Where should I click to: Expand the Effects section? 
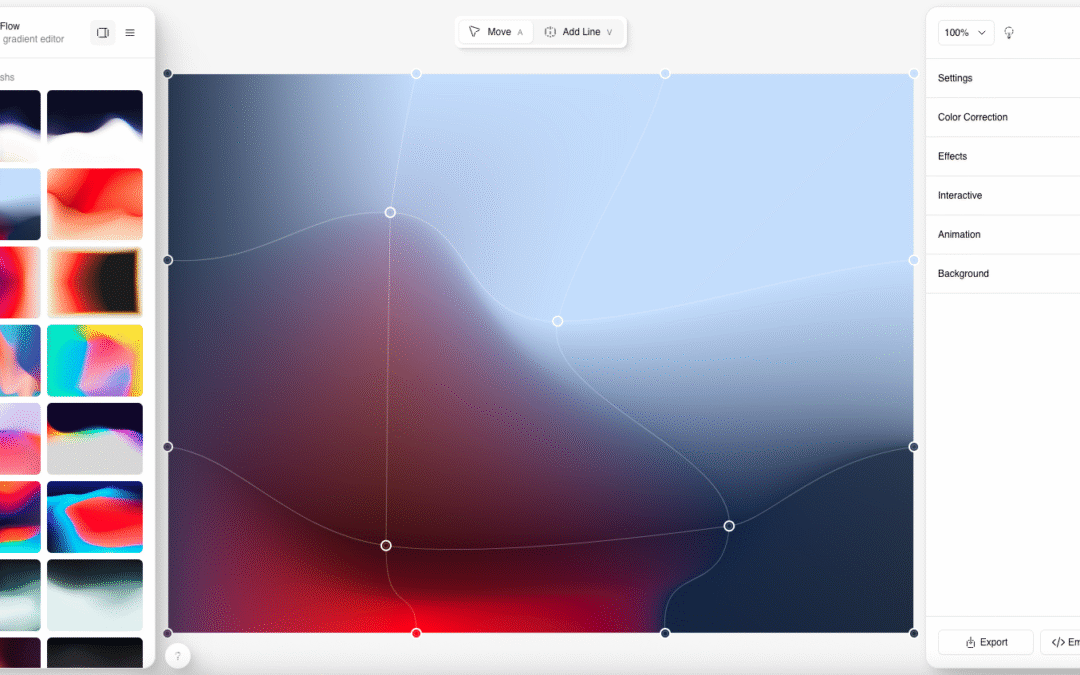pyautogui.click(x=952, y=156)
